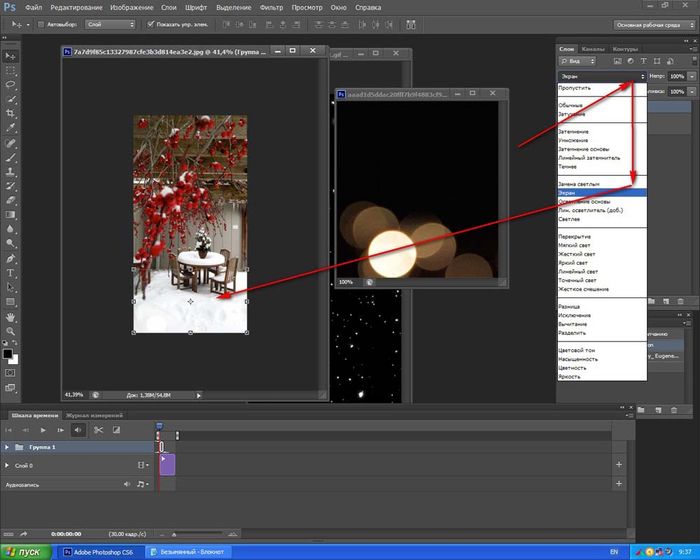This screenshot has height=560, width=700.
Task: Open the Фильтр menu
Action: click(x=271, y=8)
